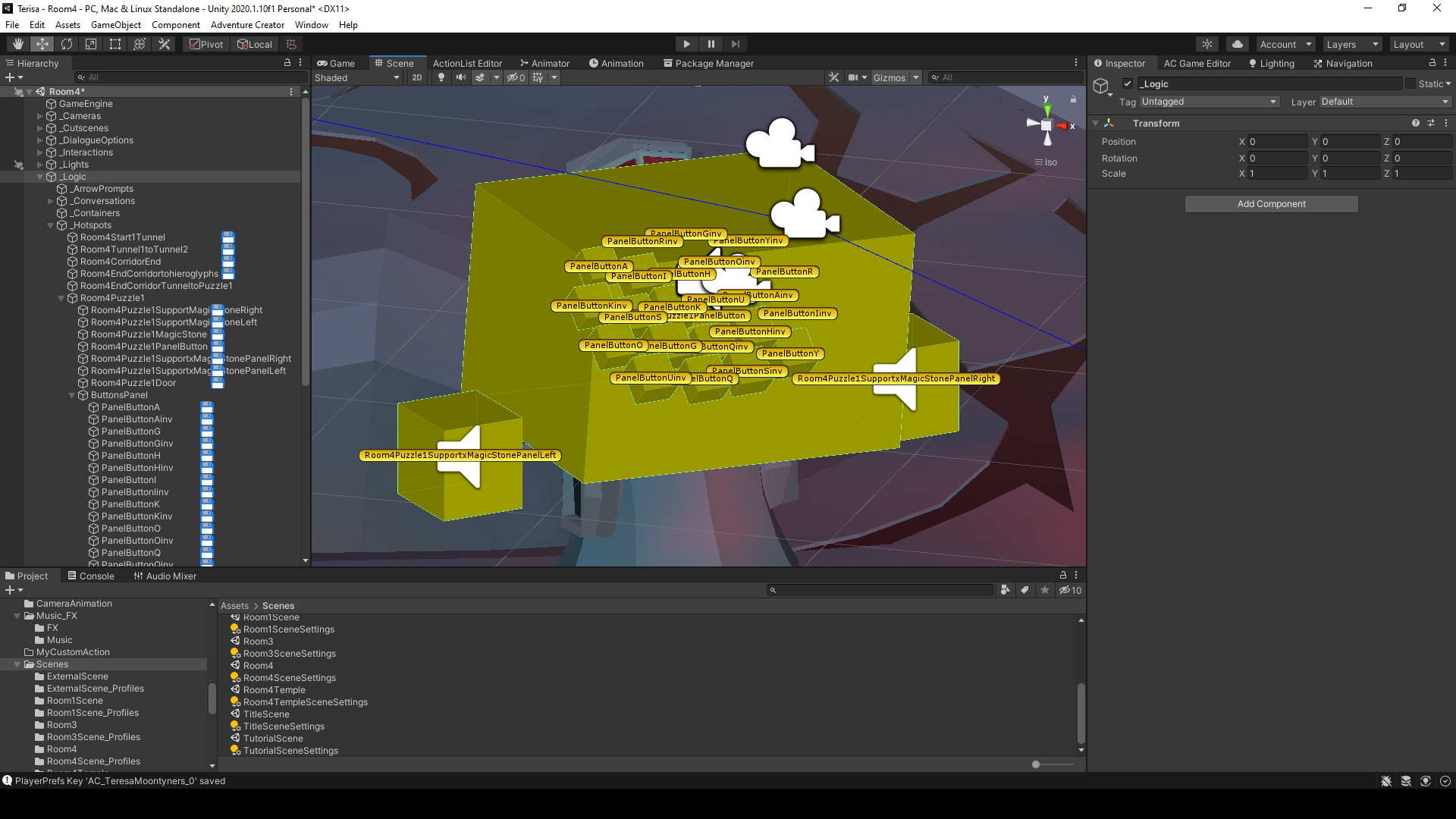
Task: Toggle Static checkbox for _Logic
Action: coord(1410,84)
